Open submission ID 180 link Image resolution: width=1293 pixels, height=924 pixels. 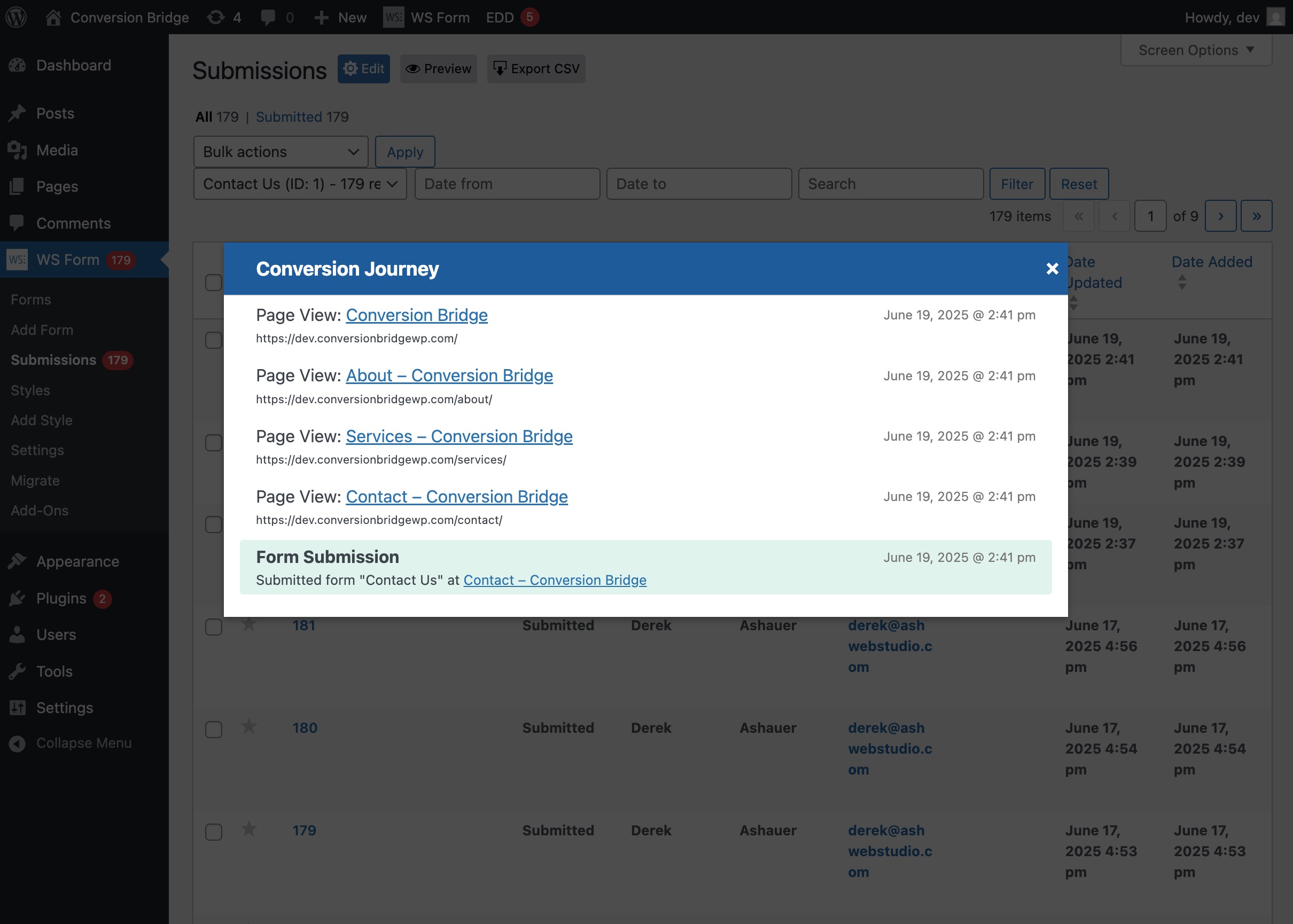click(305, 727)
